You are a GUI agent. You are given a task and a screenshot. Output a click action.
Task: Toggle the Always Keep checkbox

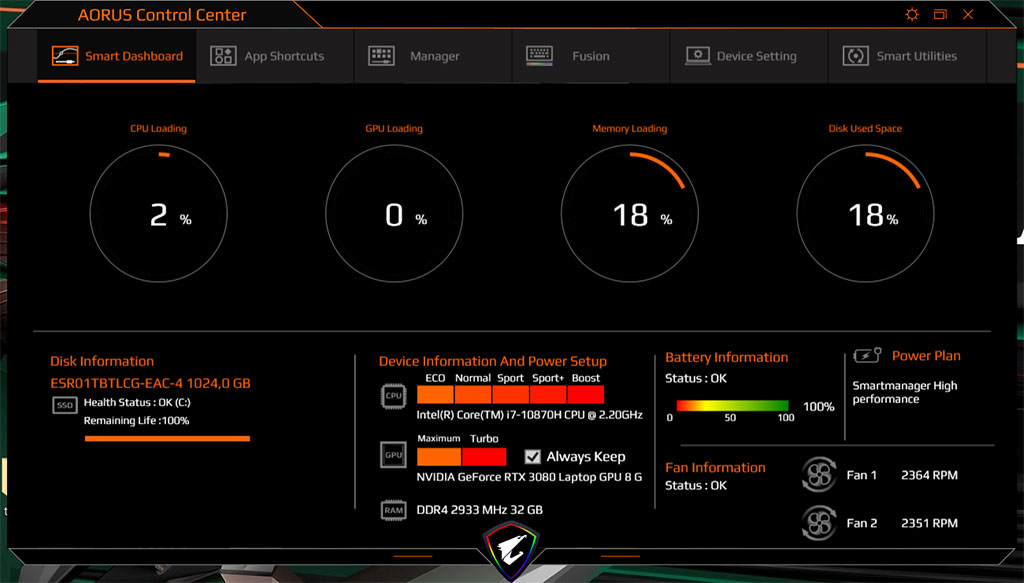[x=533, y=456]
